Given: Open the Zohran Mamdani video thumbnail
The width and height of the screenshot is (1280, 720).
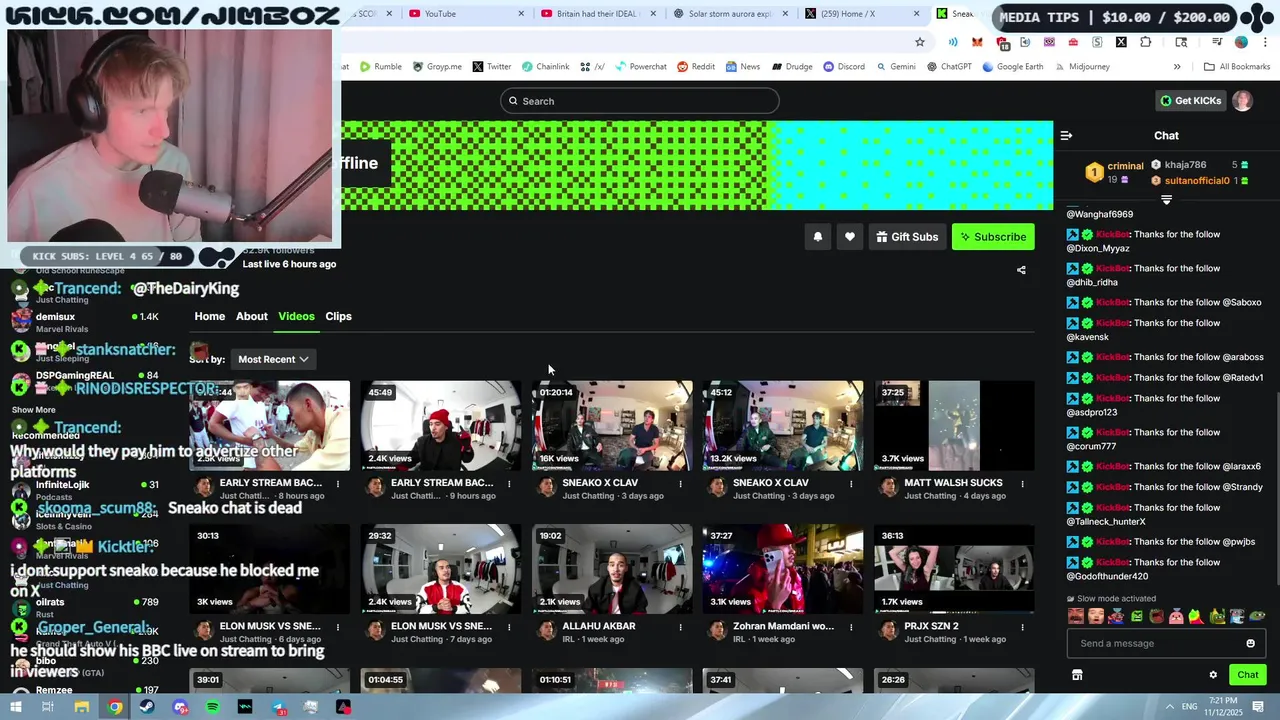Looking at the screenshot, I should coord(783,568).
